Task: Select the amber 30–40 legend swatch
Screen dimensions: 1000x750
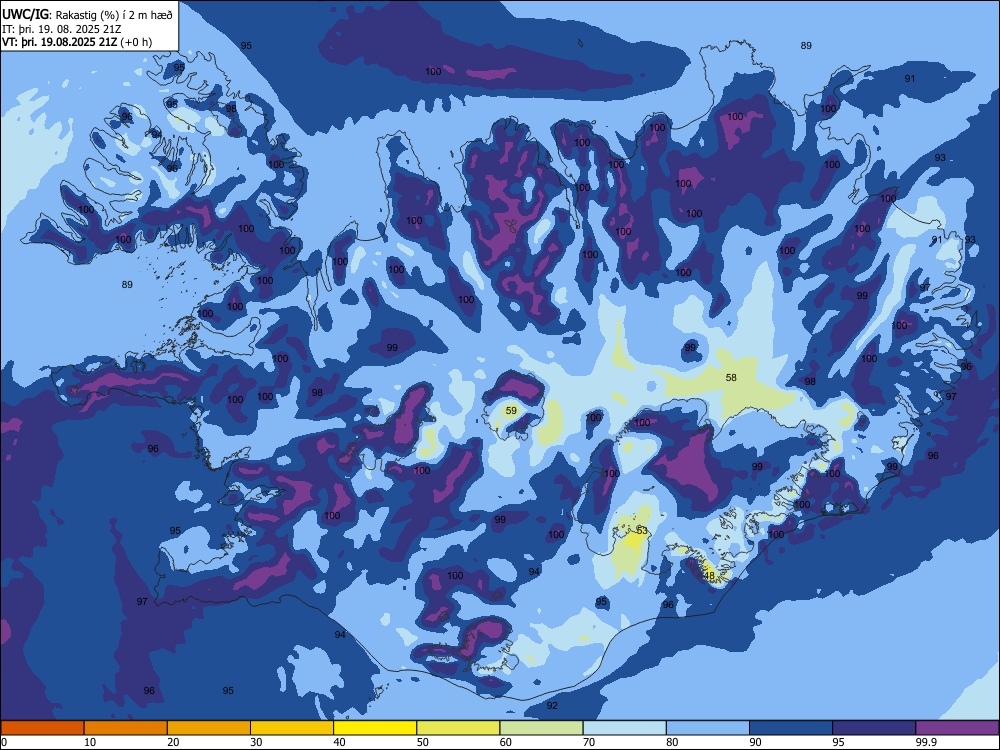Action: pos(292,728)
